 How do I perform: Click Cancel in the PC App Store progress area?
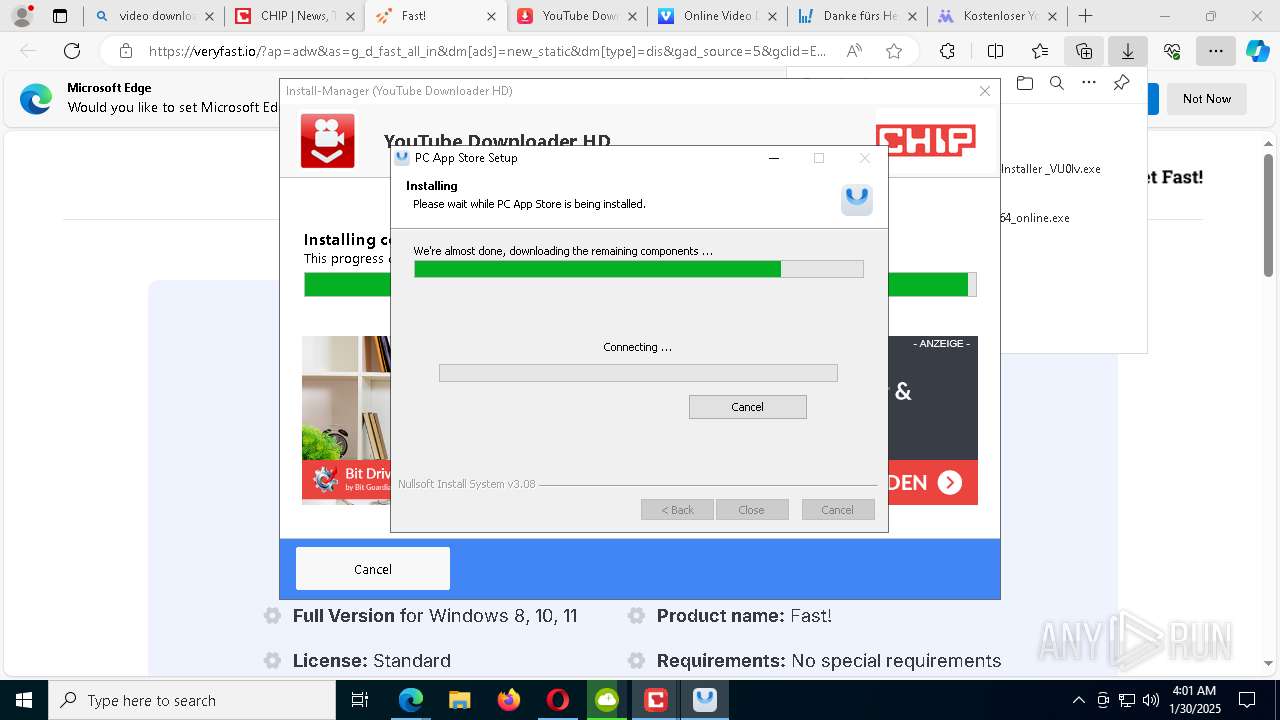pos(747,407)
